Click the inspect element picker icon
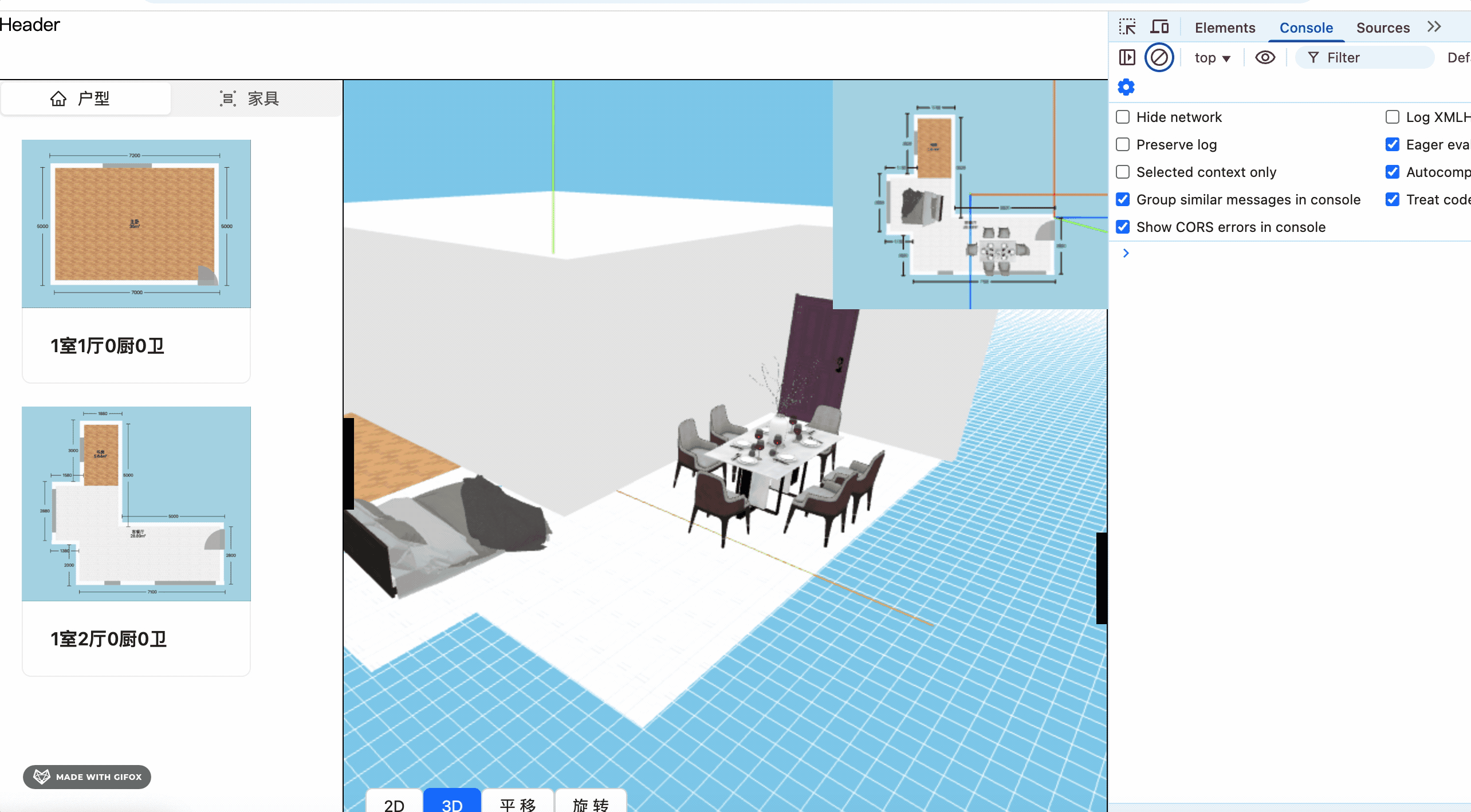The image size is (1471, 812). (1127, 27)
